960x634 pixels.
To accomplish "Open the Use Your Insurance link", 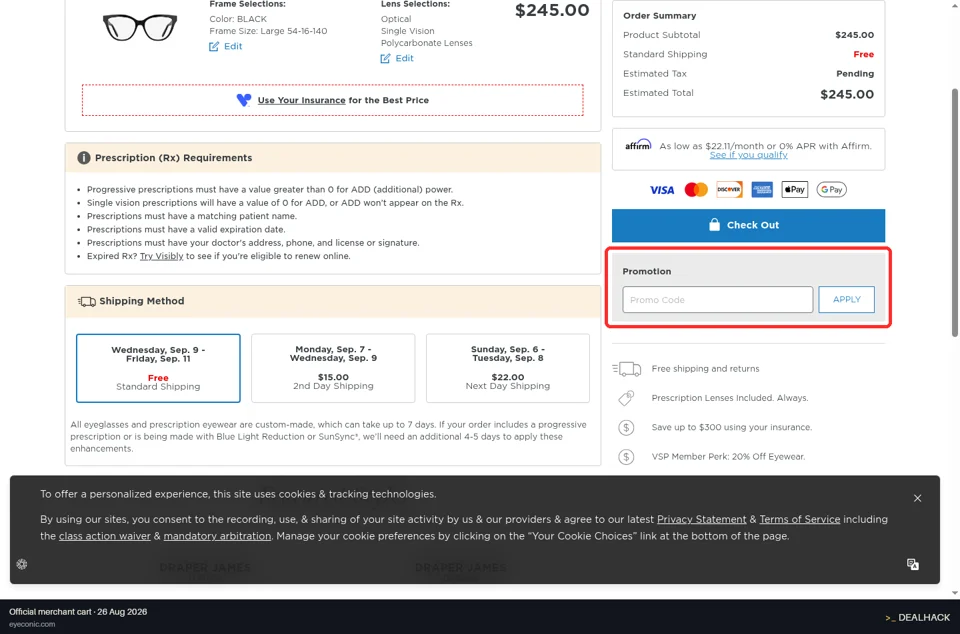I will tap(301, 100).
